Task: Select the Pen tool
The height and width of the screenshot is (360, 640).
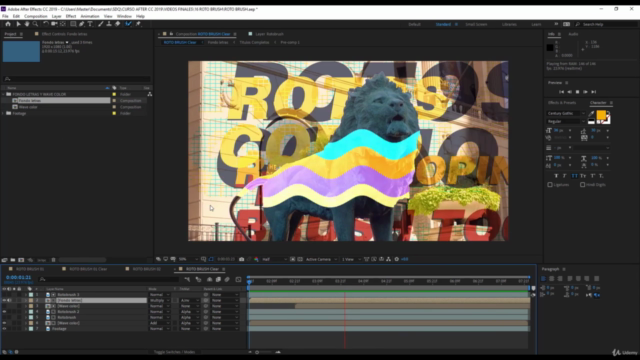Action: click(82, 24)
